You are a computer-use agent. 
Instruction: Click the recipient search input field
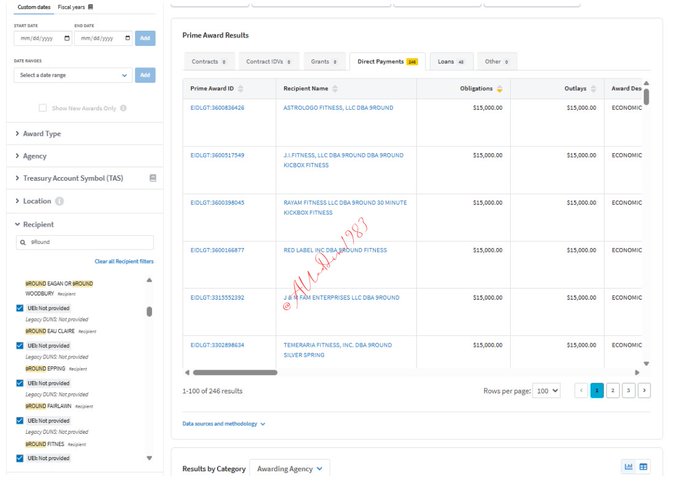pos(86,242)
